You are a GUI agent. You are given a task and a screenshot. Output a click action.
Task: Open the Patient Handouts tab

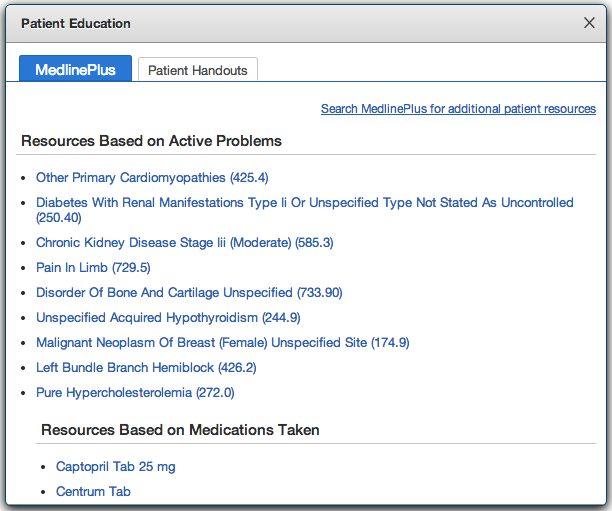[x=197, y=70]
